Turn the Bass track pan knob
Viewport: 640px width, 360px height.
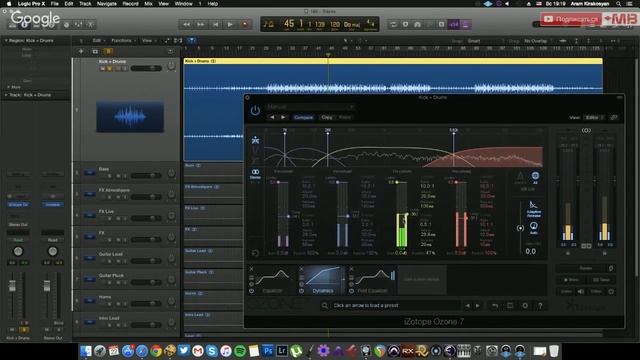tap(171, 173)
